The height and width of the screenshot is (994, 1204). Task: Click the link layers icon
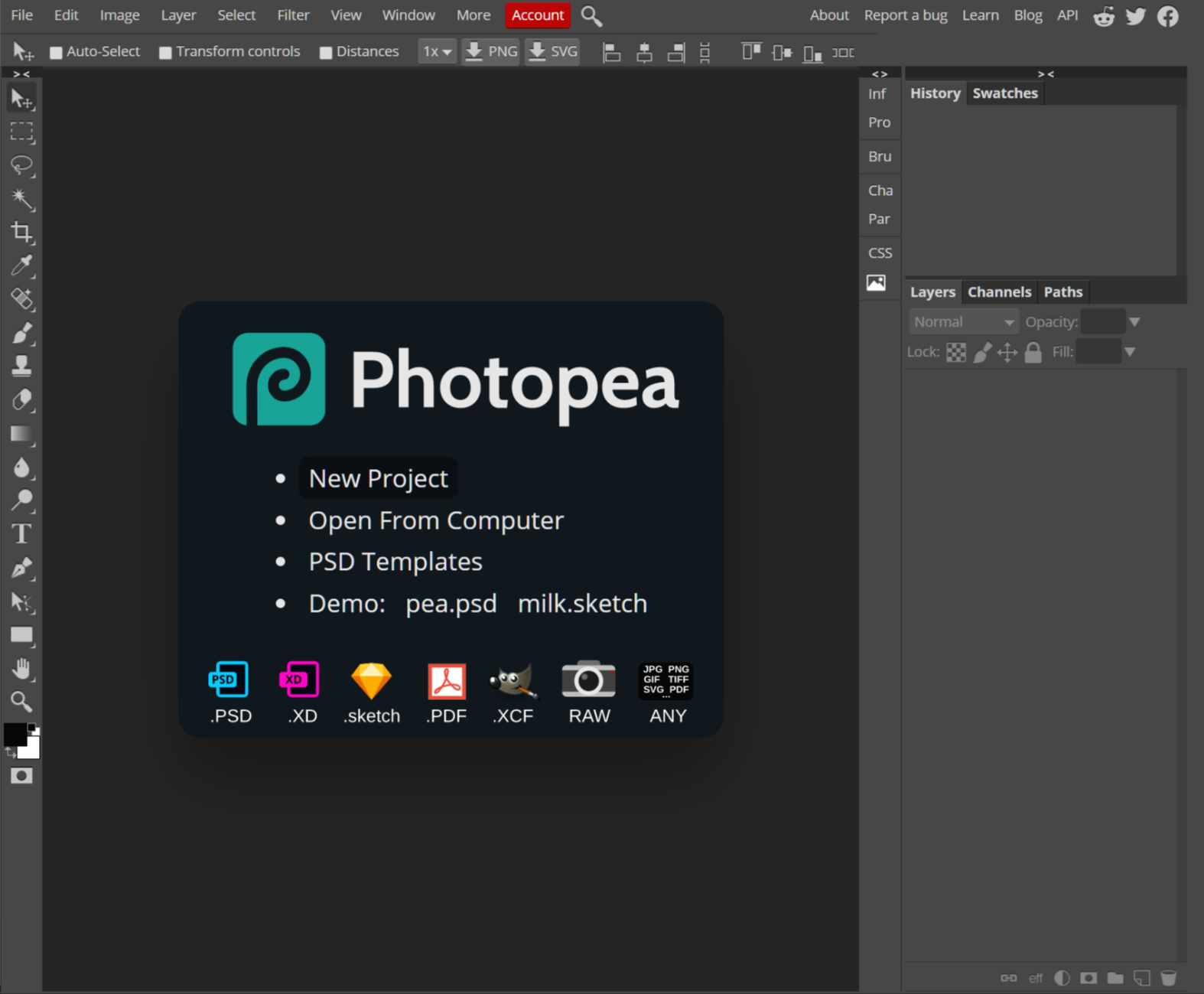tap(1009, 978)
